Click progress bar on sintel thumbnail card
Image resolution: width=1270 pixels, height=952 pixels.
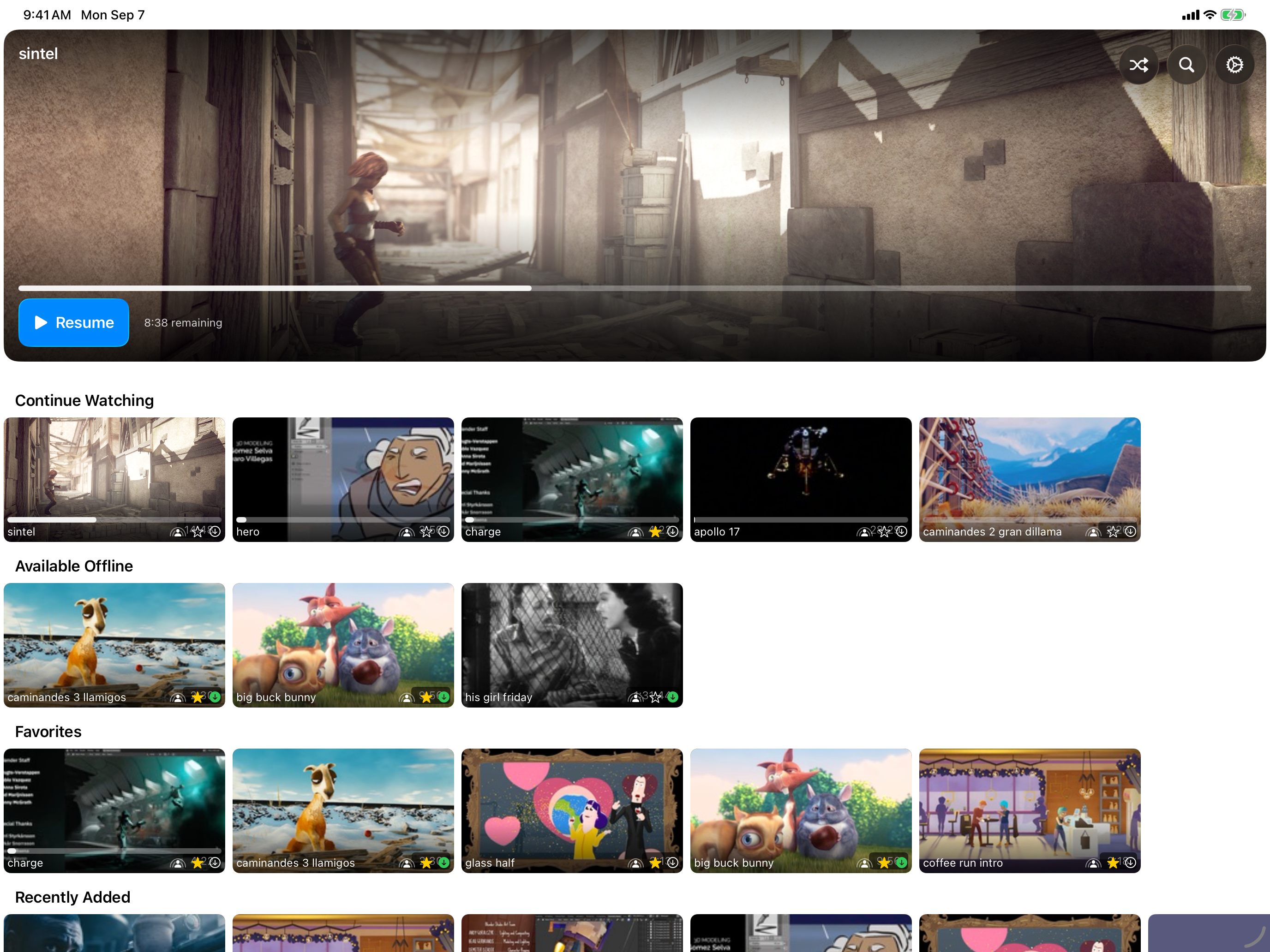click(114, 519)
